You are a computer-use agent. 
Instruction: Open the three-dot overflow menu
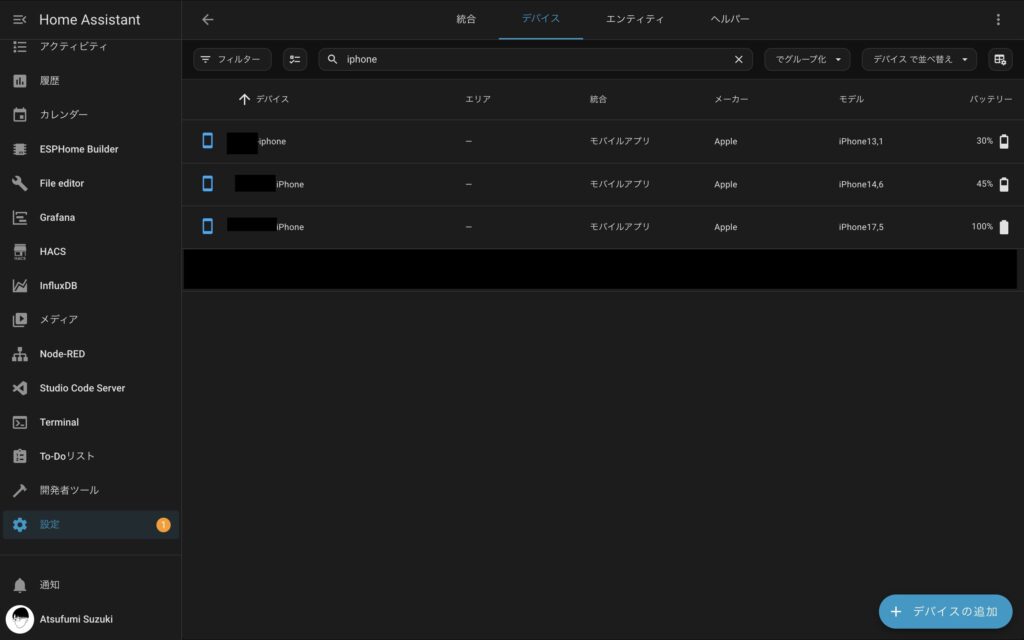[x=997, y=20]
